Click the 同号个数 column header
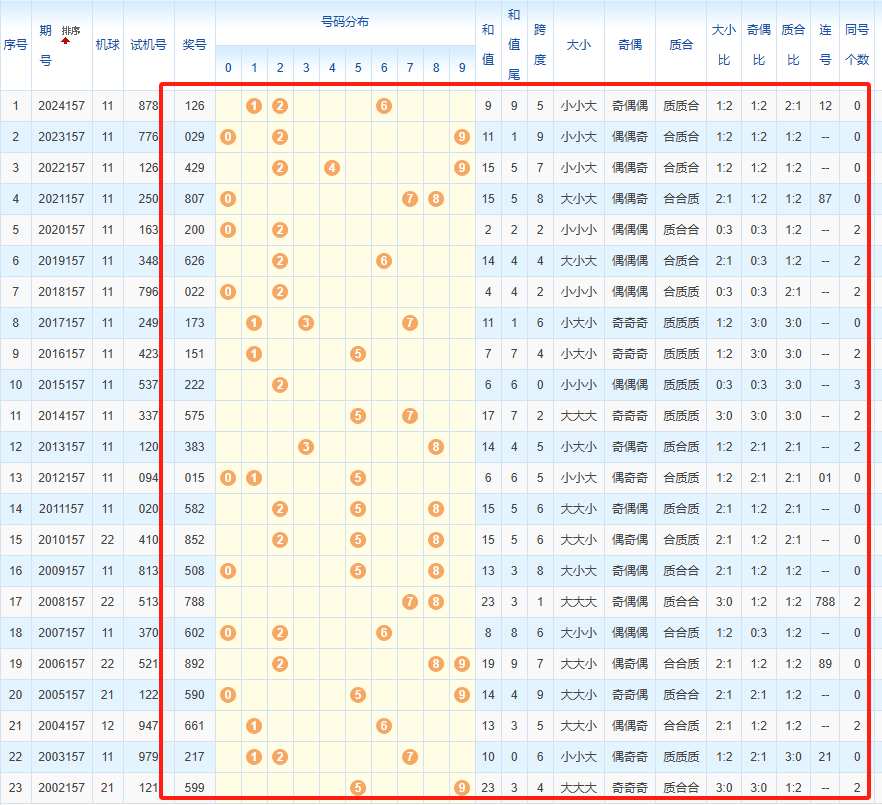 coord(857,45)
